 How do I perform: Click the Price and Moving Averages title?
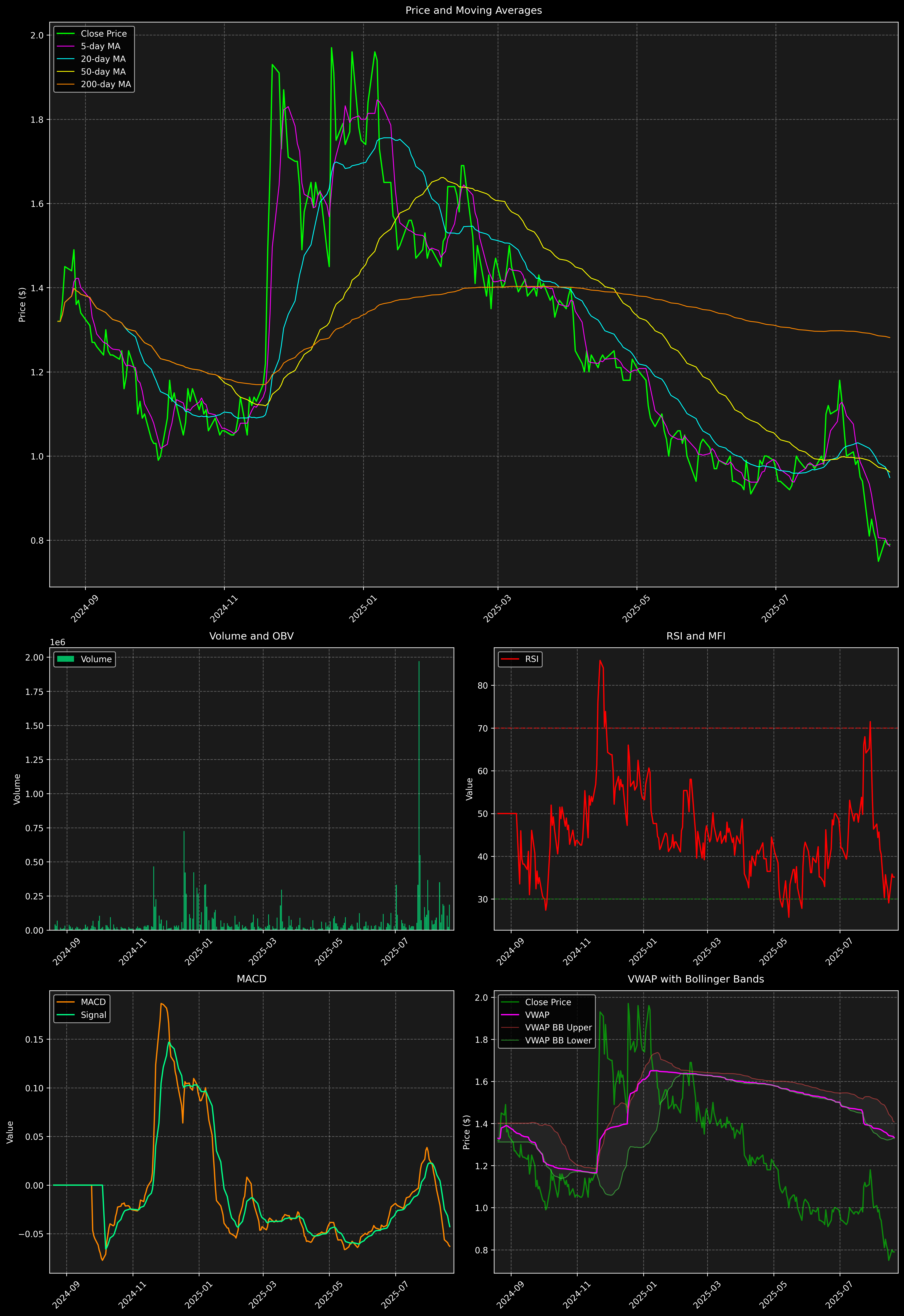[x=473, y=10]
